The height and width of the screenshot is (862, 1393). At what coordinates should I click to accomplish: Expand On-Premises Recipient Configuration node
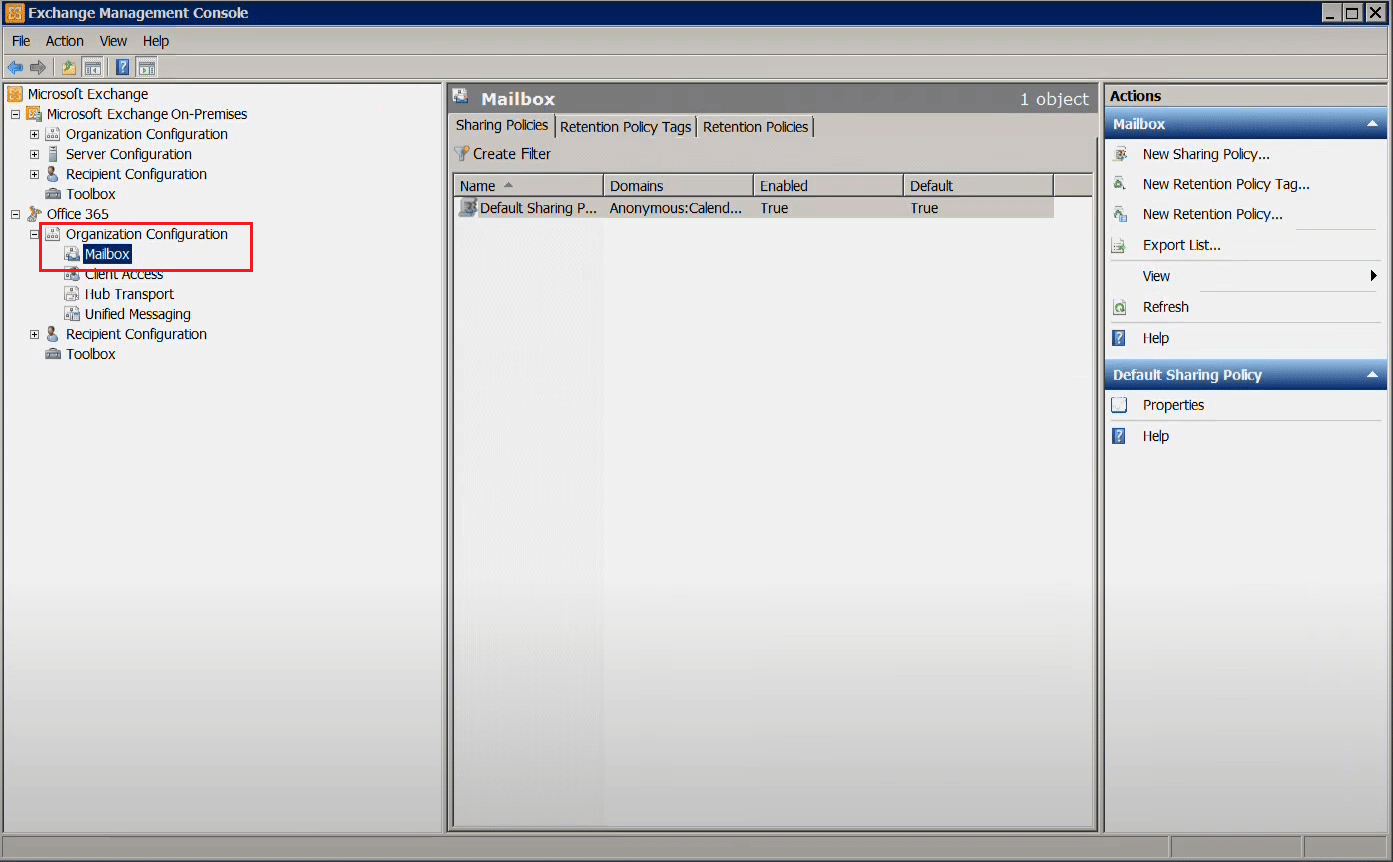(34, 174)
